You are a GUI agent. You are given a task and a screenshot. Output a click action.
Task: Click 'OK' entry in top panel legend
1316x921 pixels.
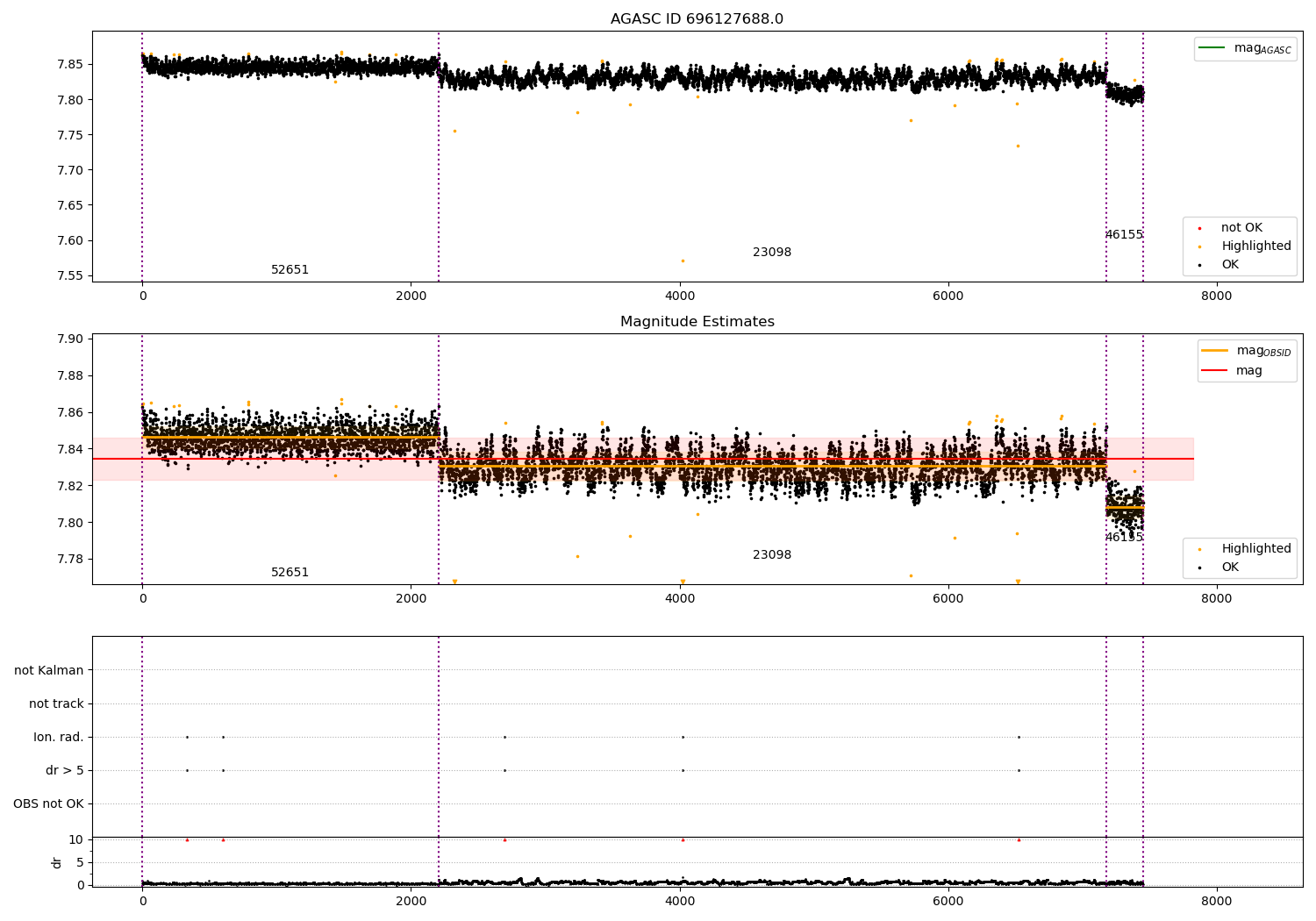[1230, 264]
